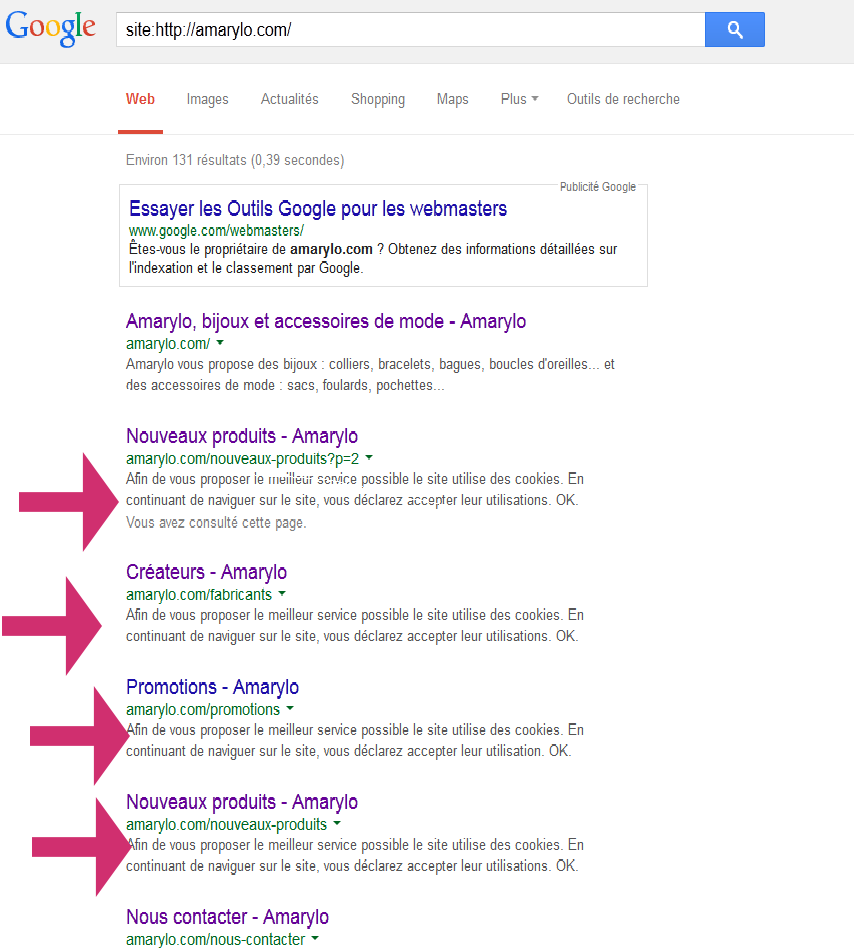
Task: Expand arrow beside amarylo.com/nouveaux-produits?p=2
Action: pyautogui.click(x=368, y=458)
